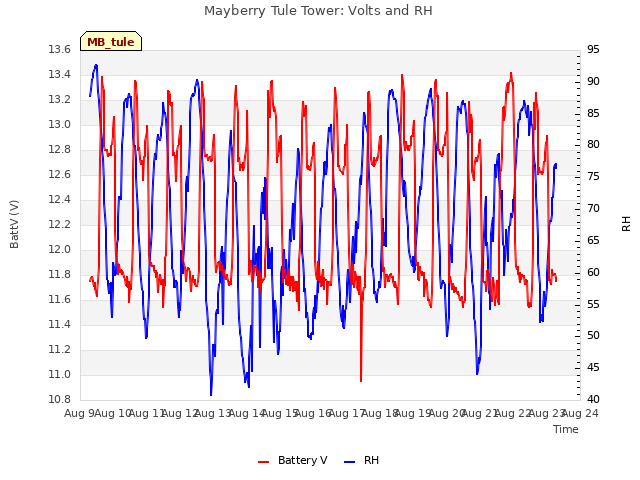Click the 50 right axis tick label

(x=593, y=336)
